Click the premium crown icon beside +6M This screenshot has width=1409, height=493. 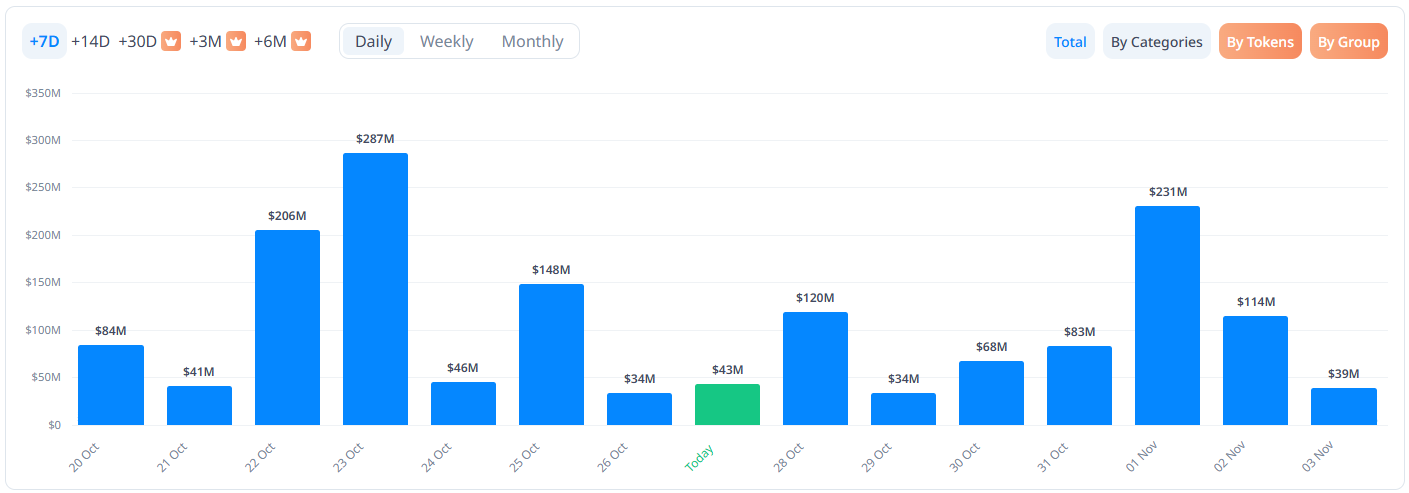[x=301, y=42]
